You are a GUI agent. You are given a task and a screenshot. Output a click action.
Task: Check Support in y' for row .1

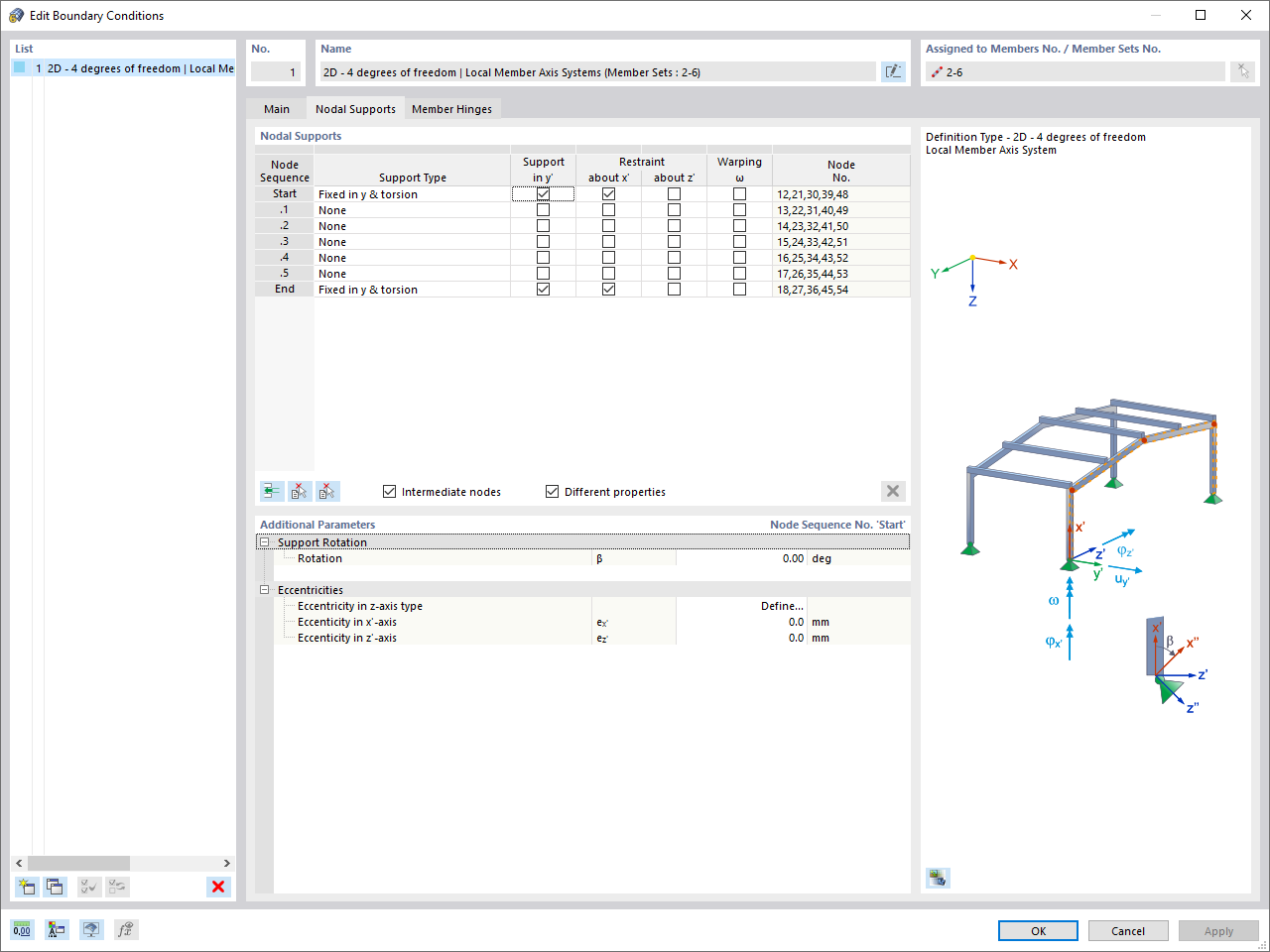tap(543, 210)
